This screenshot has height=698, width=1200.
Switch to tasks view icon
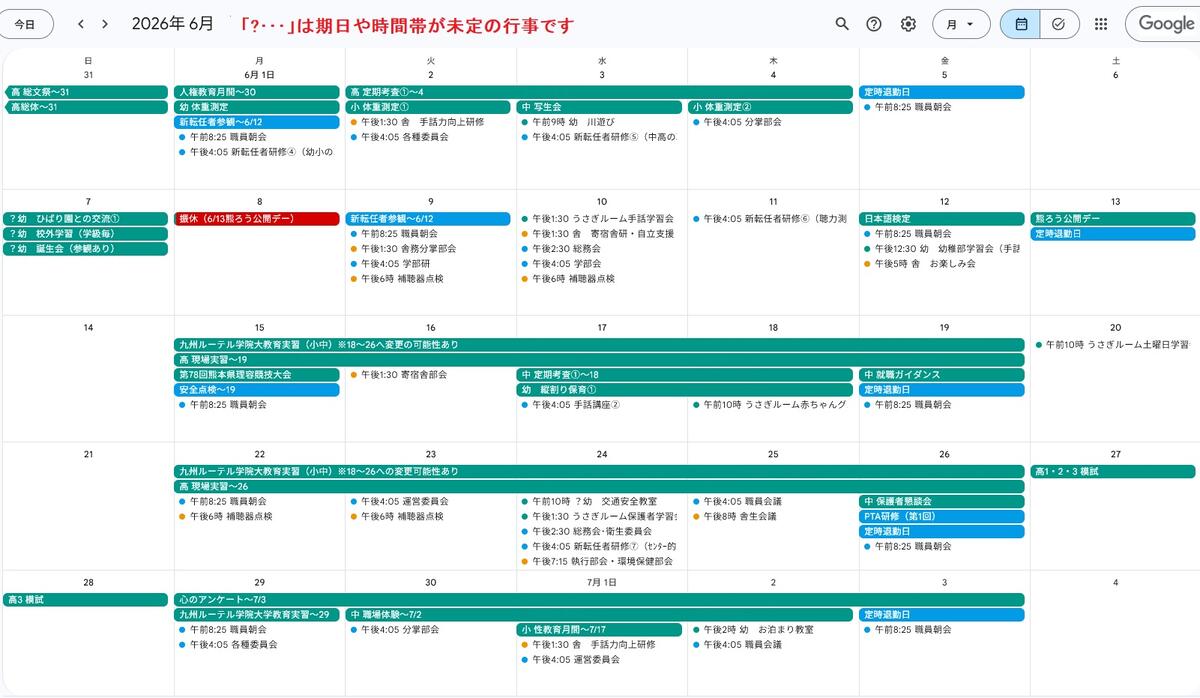pyautogui.click(x=1059, y=24)
